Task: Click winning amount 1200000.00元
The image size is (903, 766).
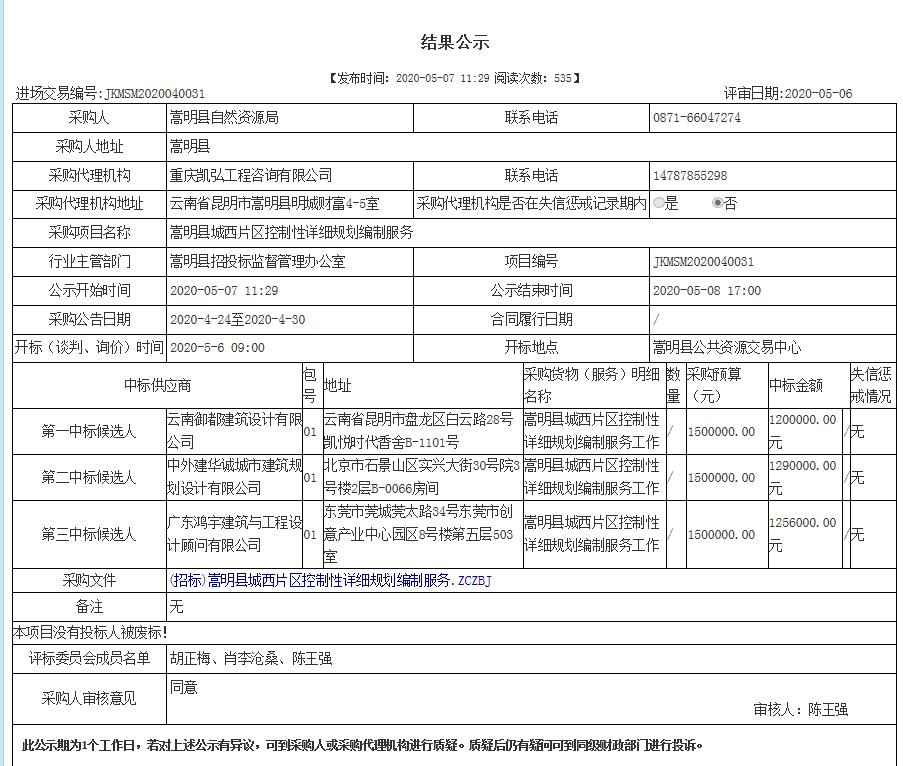Action: [803, 431]
